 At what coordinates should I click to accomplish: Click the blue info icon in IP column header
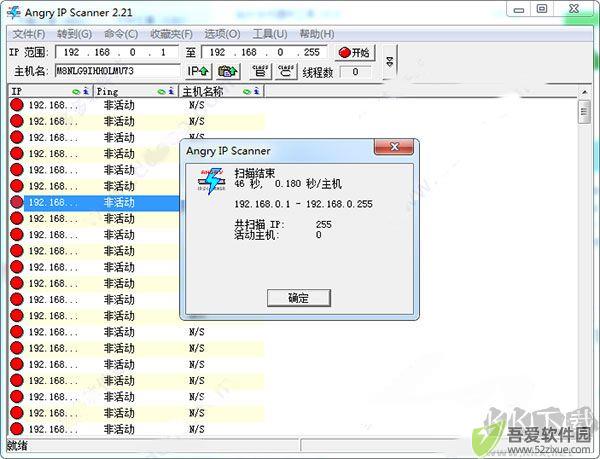point(86,91)
